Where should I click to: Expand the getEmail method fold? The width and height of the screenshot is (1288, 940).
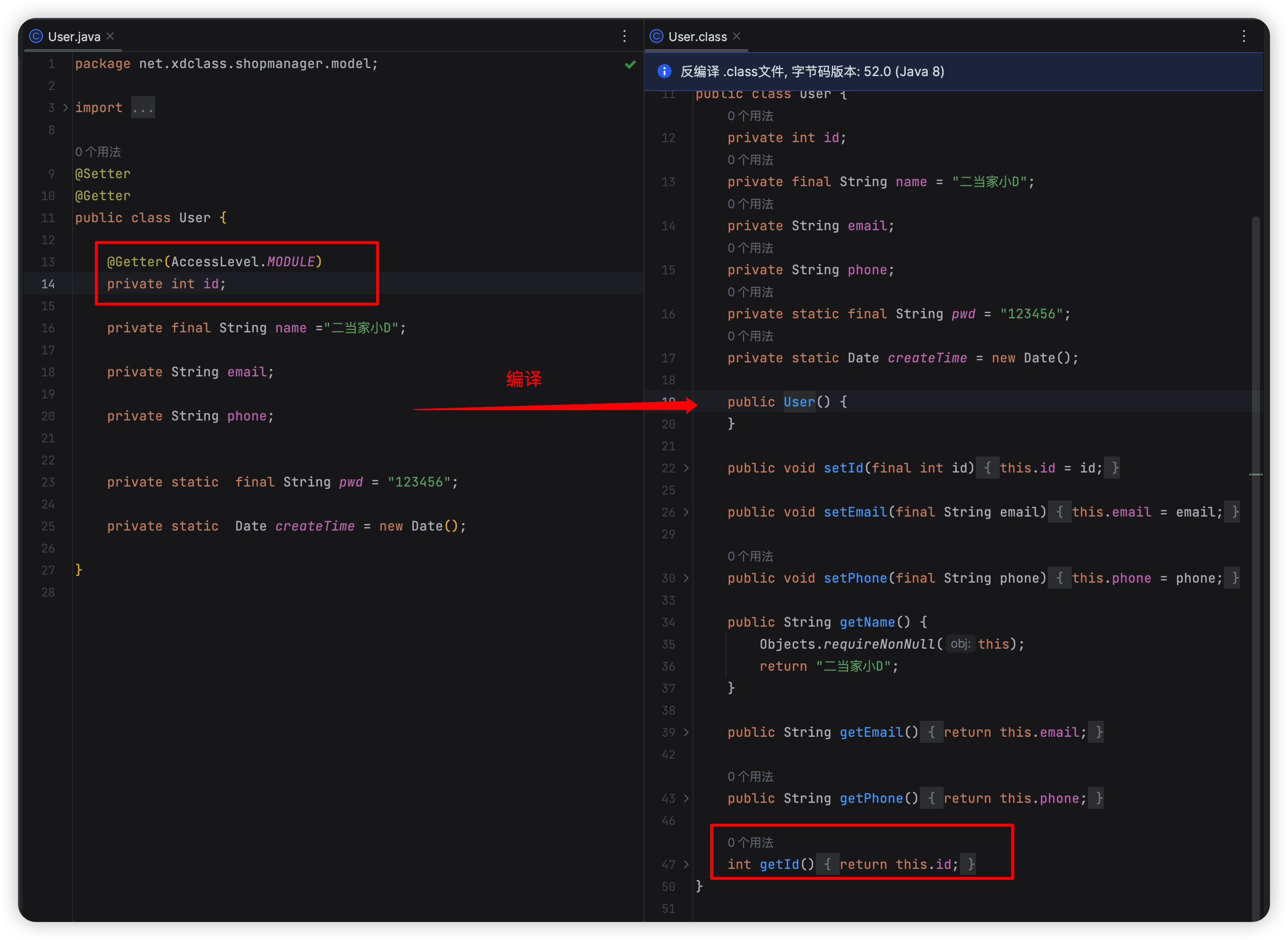point(686,732)
